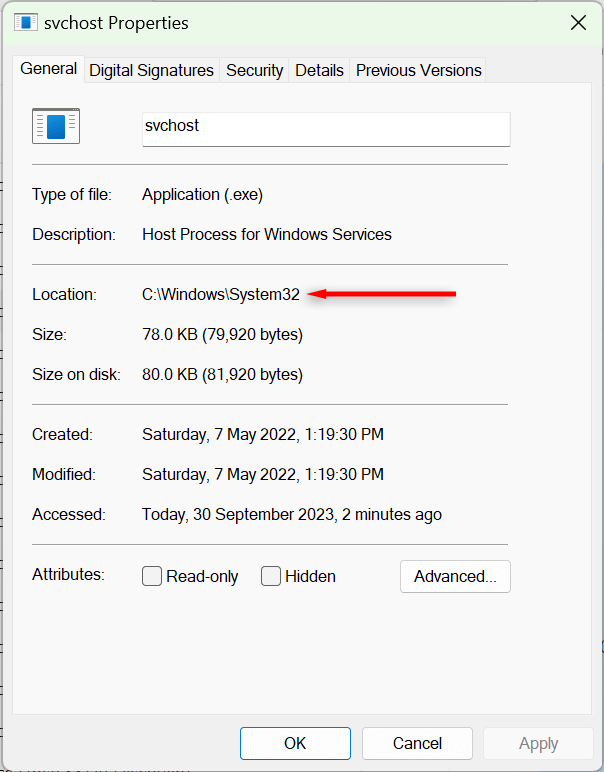Image resolution: width=604 pixels, height=772 pixels.
Task: Click the C:\Windows\System32 location path
Action: tap(221, 294)
